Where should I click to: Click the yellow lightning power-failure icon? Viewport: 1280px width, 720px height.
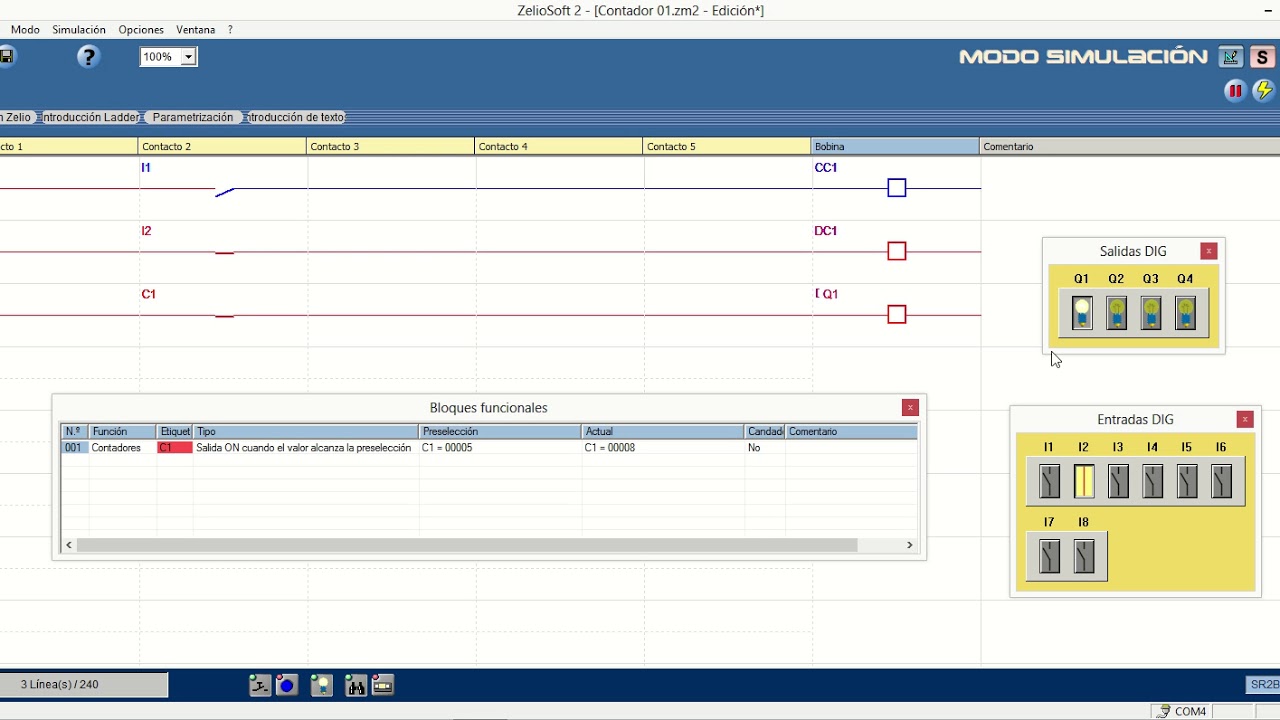pyautogui.click(x=1264, y=91)
